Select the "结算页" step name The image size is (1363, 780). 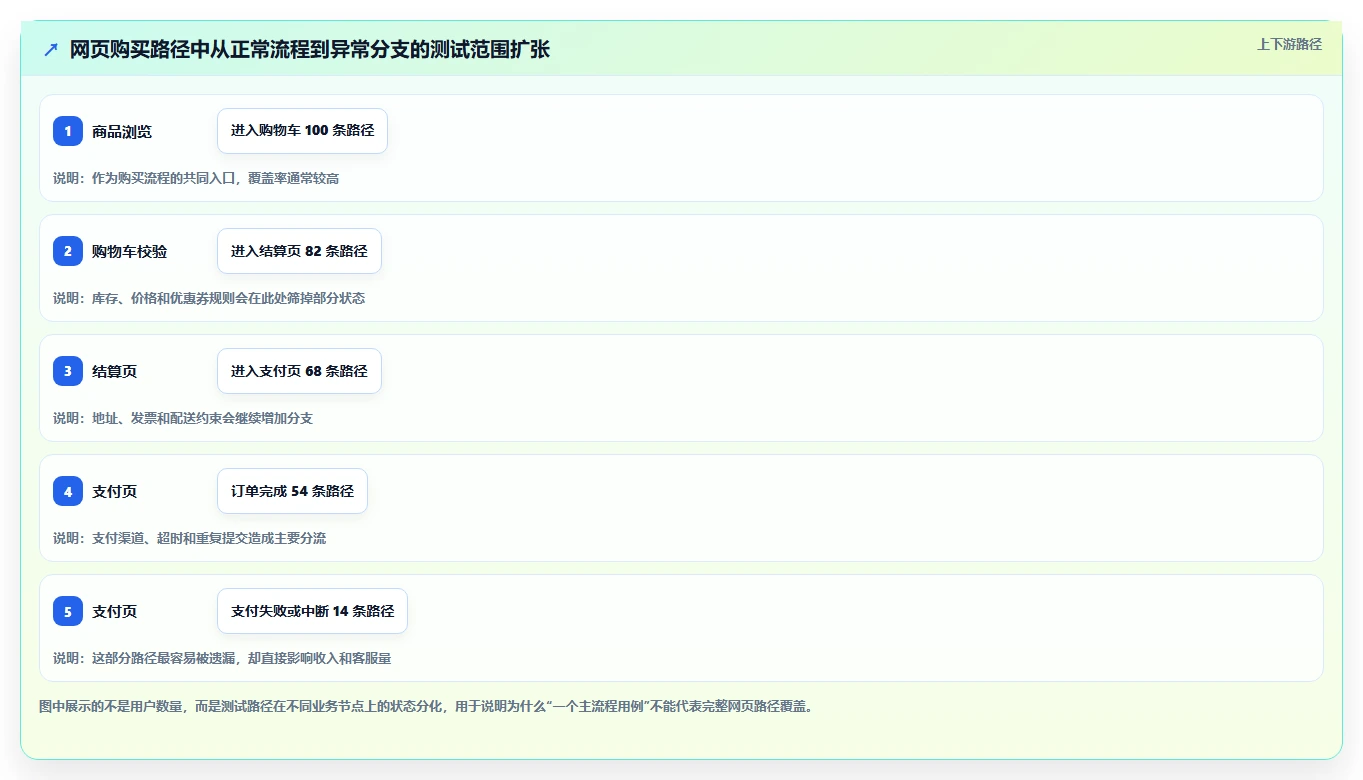pyautogui.click(x=115, y=372)
